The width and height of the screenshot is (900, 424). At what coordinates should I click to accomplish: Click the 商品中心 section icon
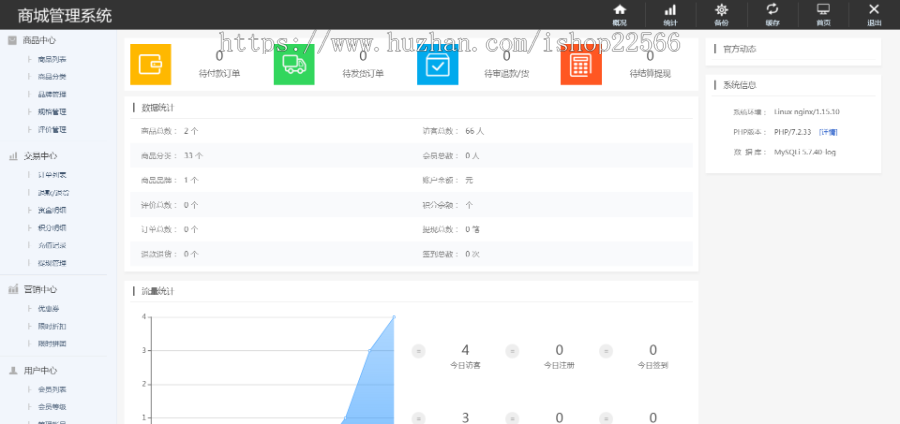(x=12, y=40)
